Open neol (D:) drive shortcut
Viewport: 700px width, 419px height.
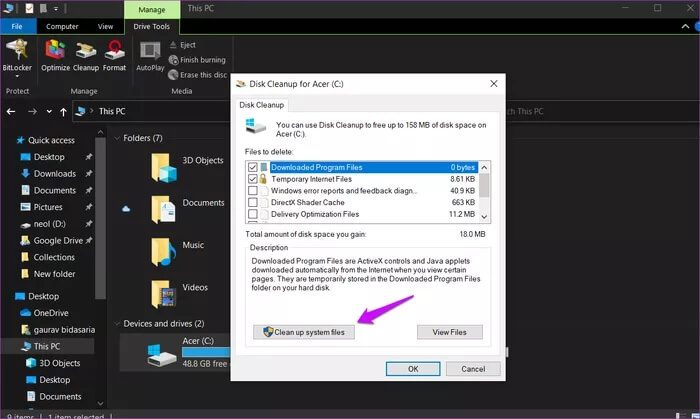[44, 224]
